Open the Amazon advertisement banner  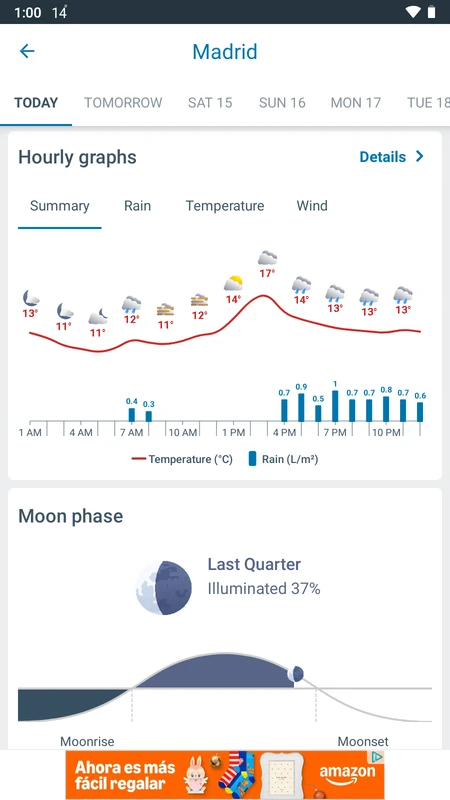225,775
